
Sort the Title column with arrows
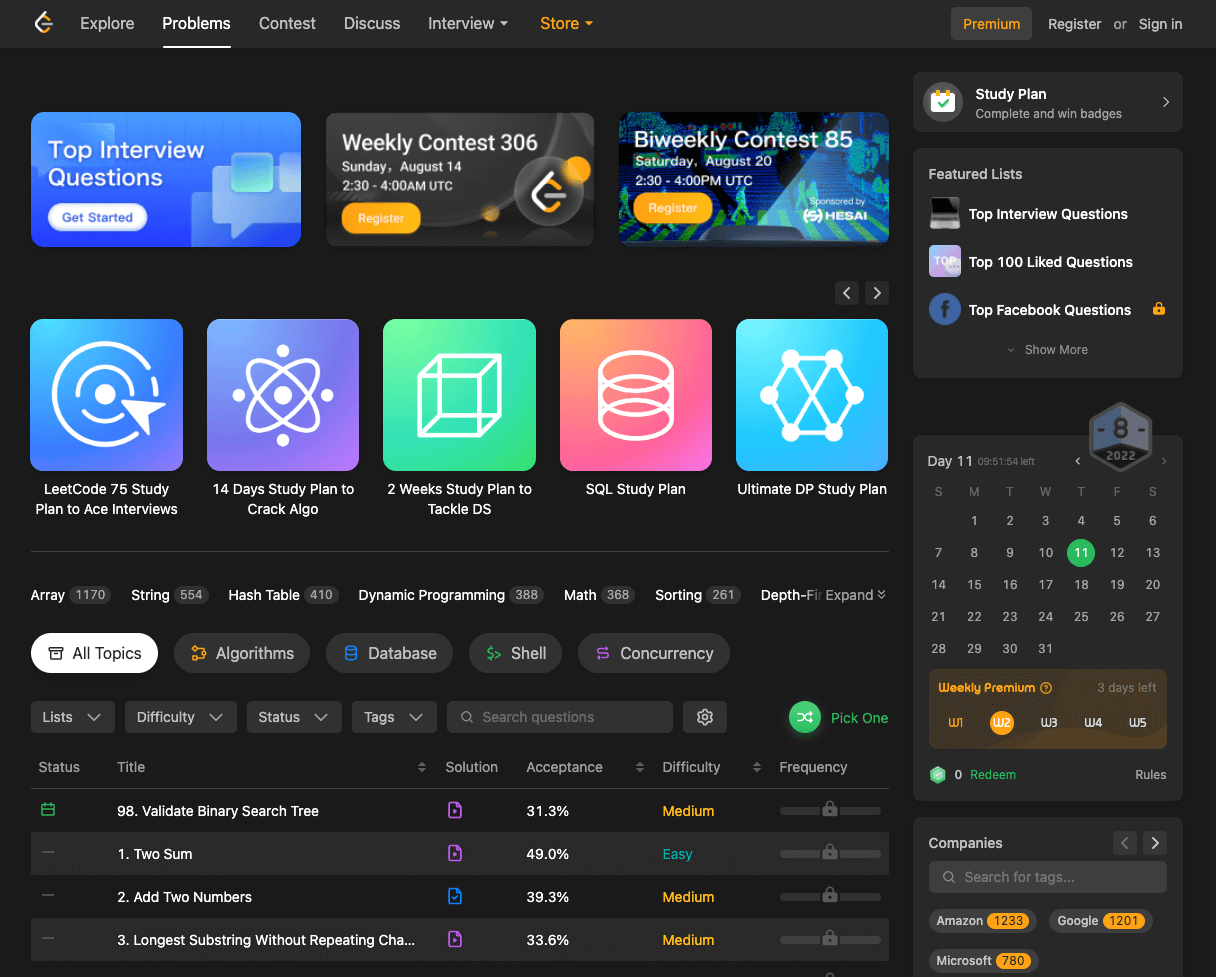[x=422, y=767]
